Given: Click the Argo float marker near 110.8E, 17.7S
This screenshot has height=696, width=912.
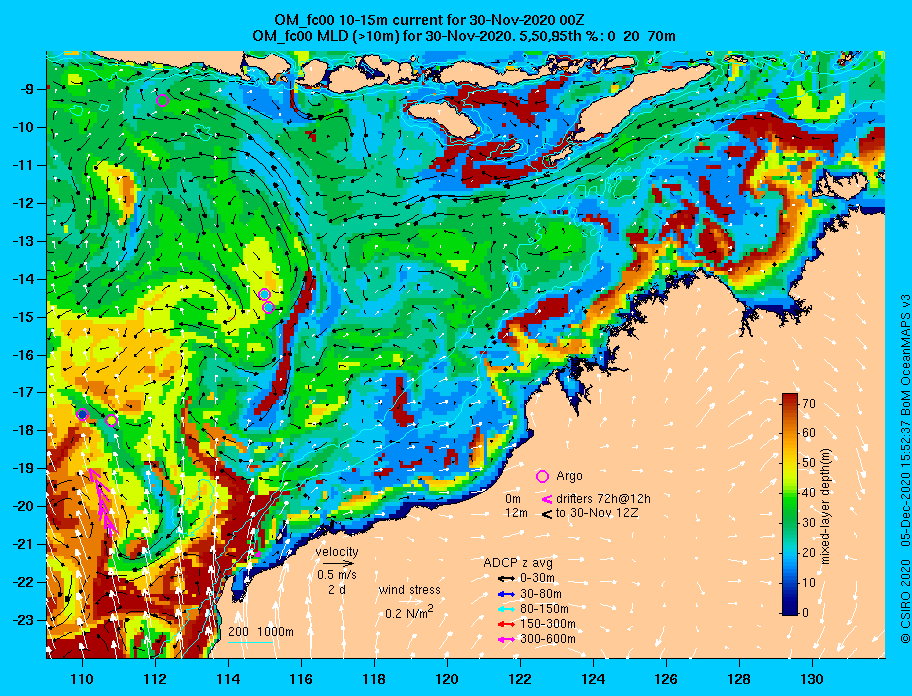Looking at the screenshot, I should pos(112,420).
